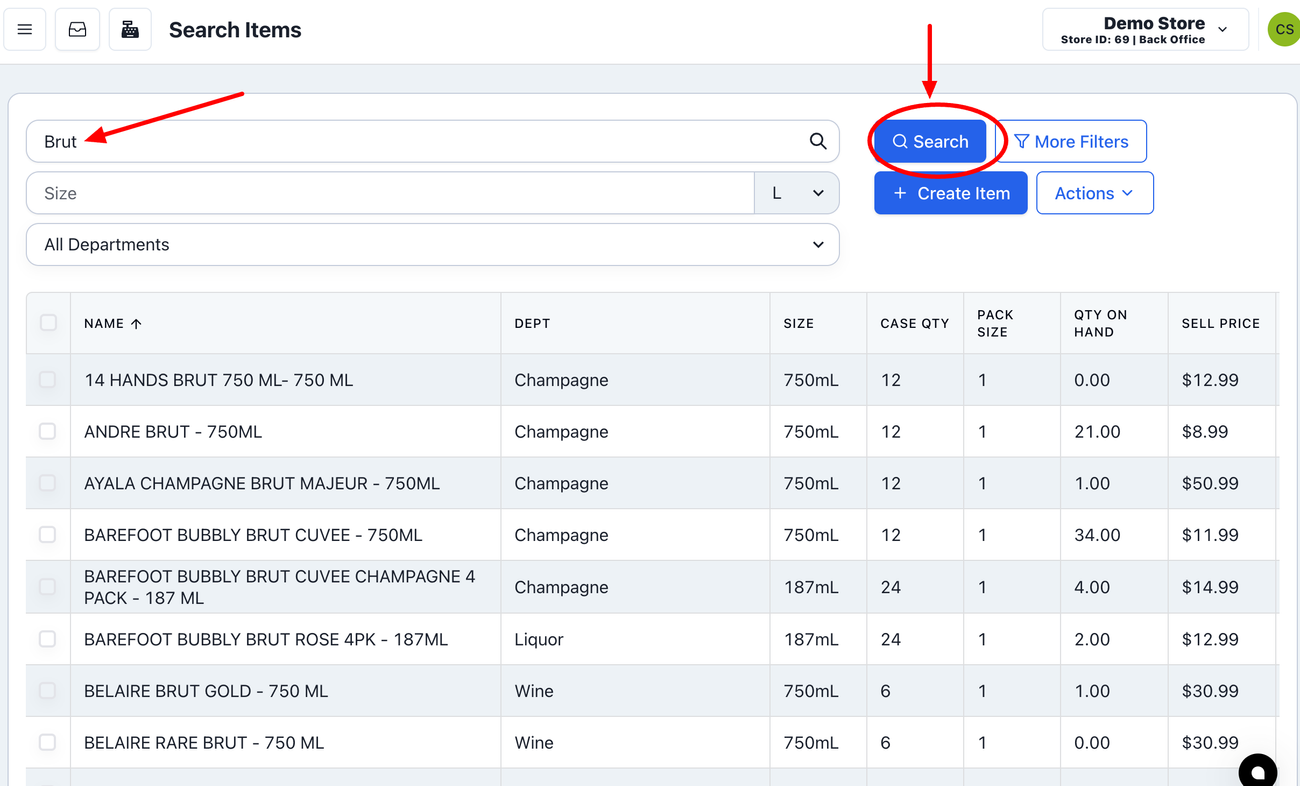Click the magnifier icon in search field
1300x786 pixels.
click(x=817, y=142)
